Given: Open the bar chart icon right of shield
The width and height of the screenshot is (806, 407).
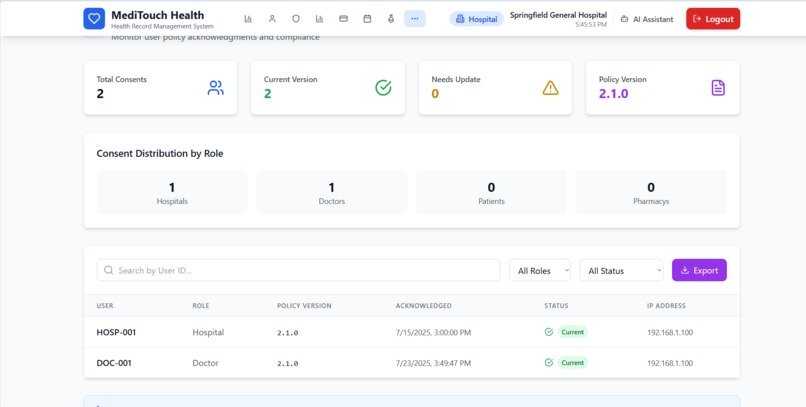Looking at the screenshot, I should click(320, 18).
